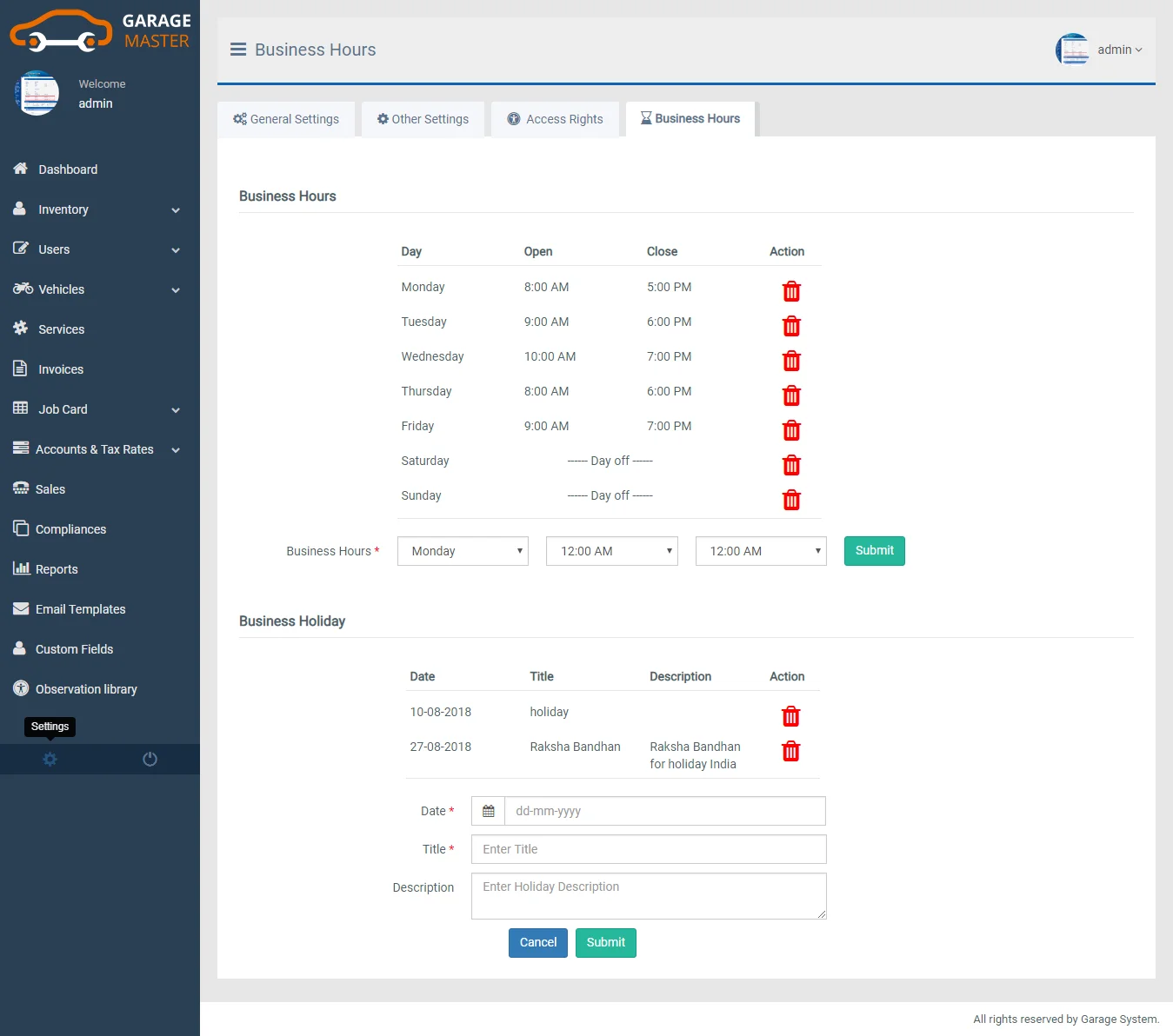Image resolution: width=1173 pixels, height=1036 pixels.
Task: Open the opening time dropdown
Action: (611, 551)
